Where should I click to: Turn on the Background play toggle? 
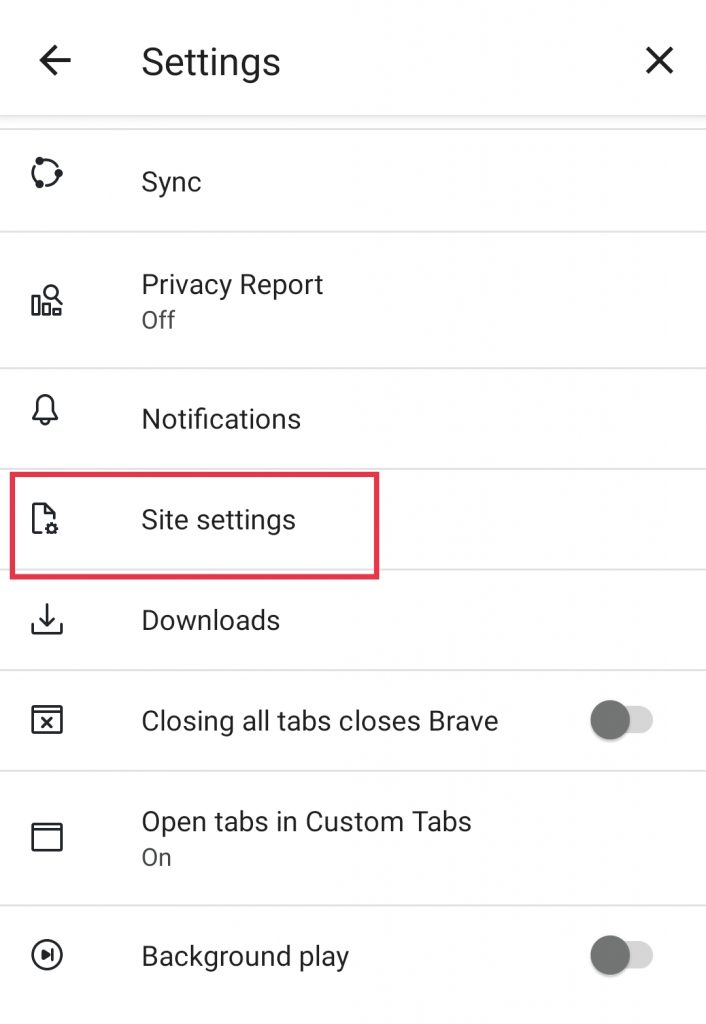[x=621, y=956]
